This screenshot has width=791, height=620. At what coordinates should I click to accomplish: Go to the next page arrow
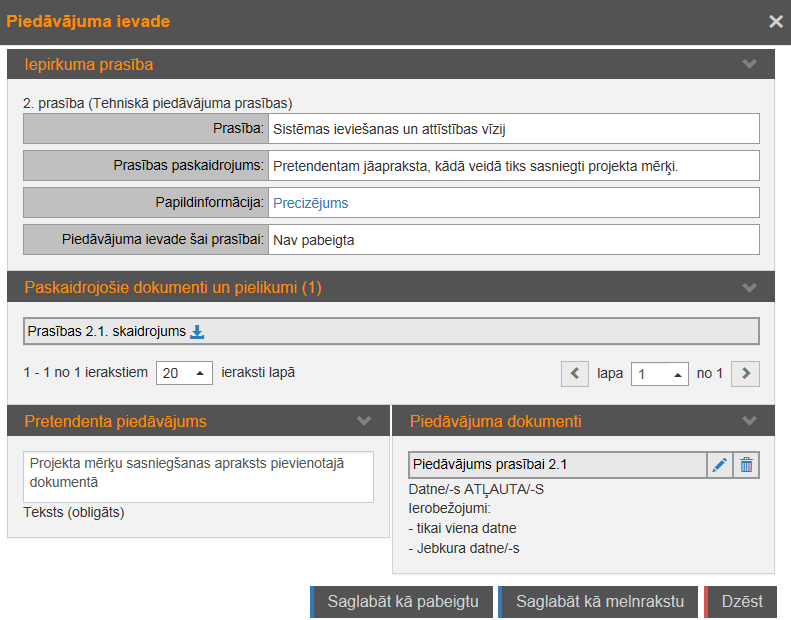pos(746,374)
